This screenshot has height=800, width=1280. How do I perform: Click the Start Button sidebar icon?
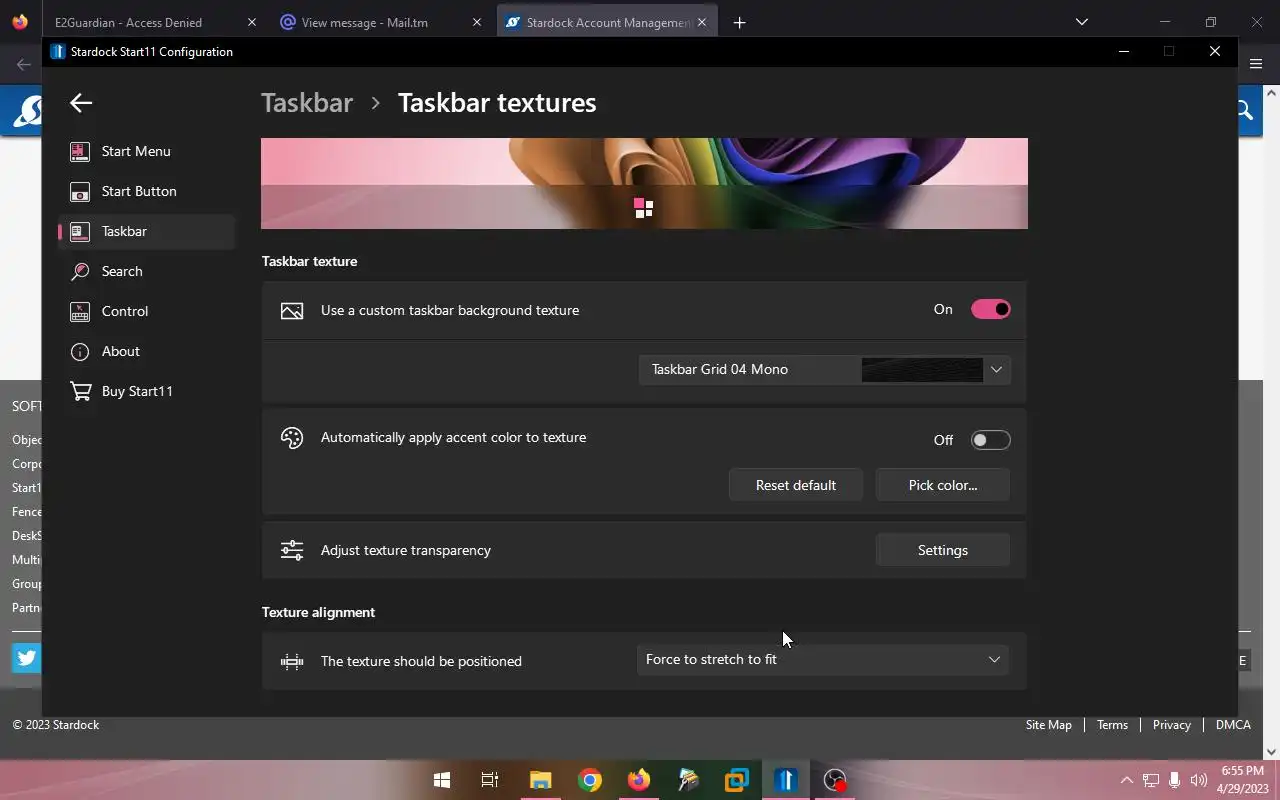(x=80, y=191)
